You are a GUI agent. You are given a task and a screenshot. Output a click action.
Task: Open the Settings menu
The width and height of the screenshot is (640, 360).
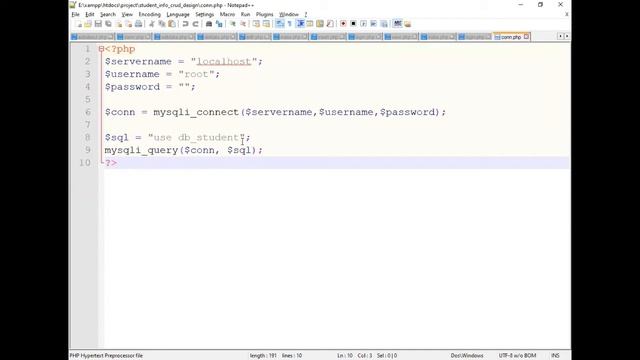click(204, 14)
